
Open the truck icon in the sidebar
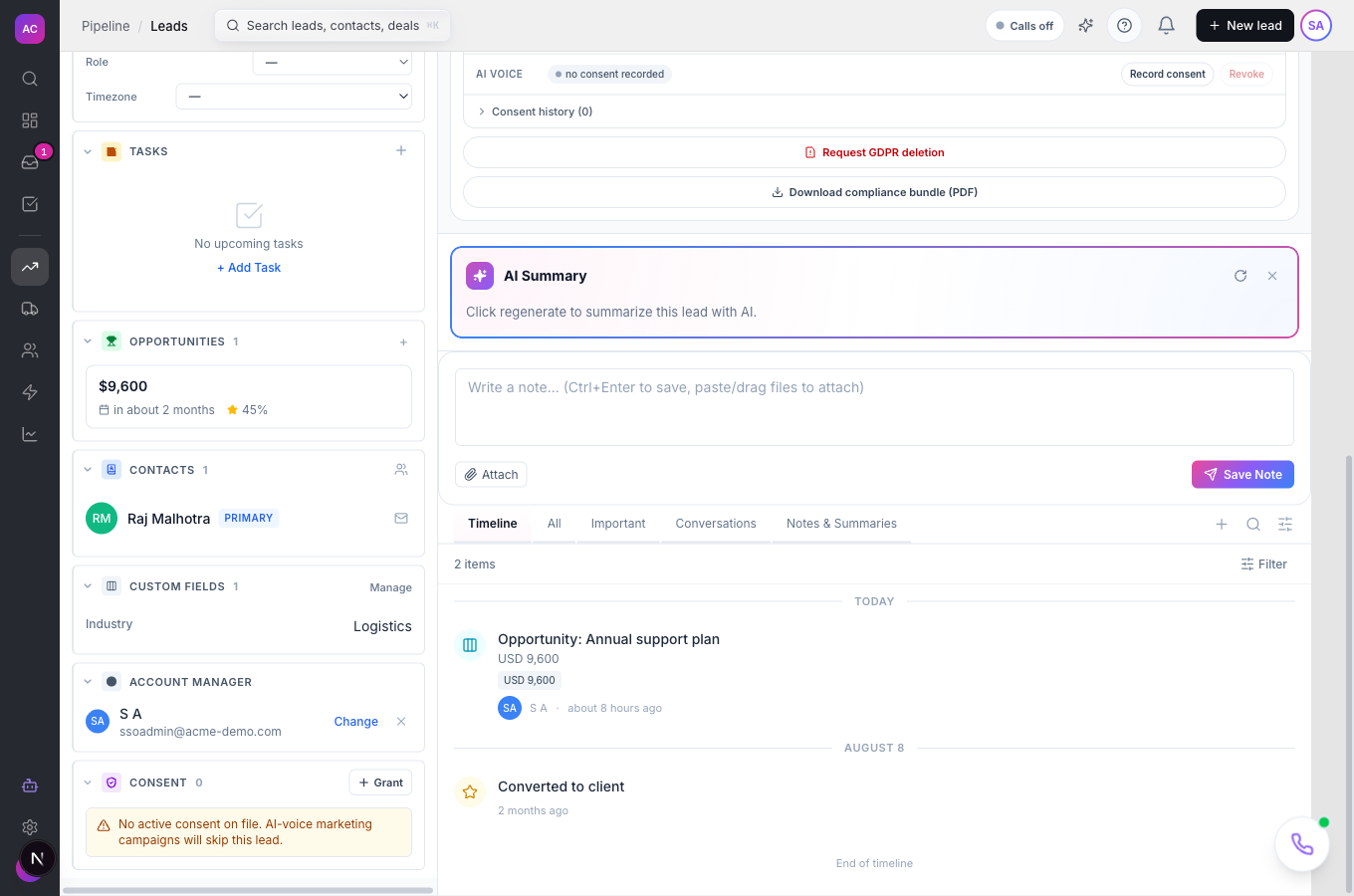30,309
